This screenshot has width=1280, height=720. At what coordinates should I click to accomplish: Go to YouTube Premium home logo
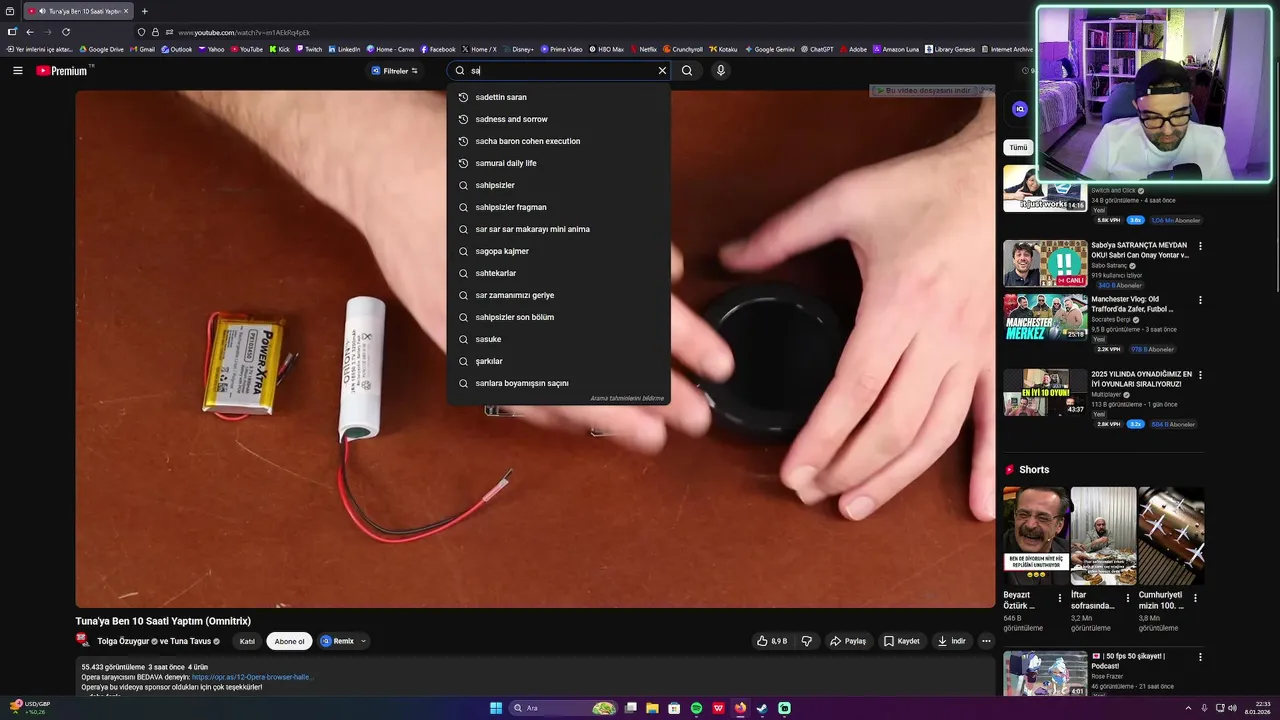click(x=62, y=71)
